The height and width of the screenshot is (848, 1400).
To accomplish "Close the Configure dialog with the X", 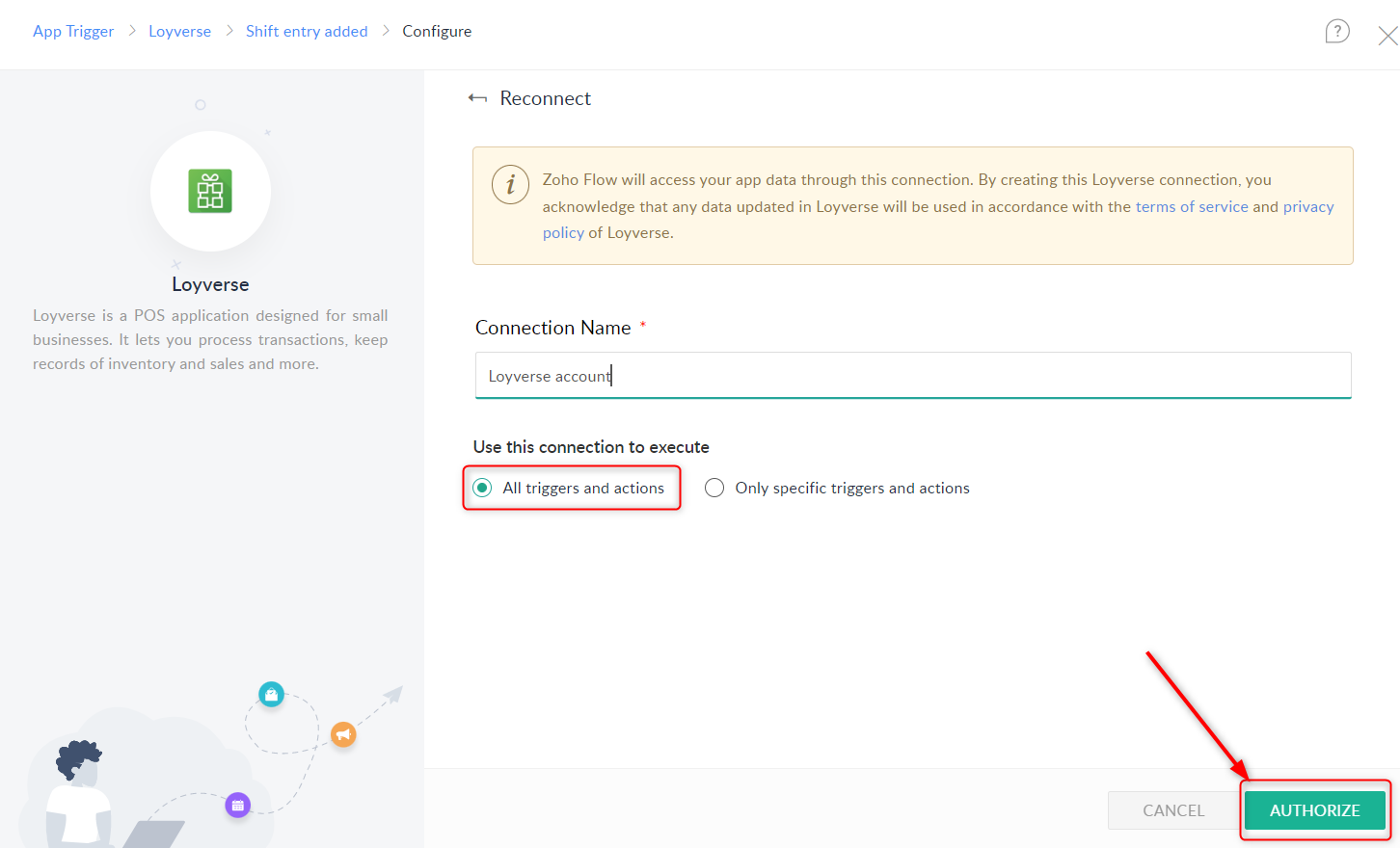I will point(1387,35).
